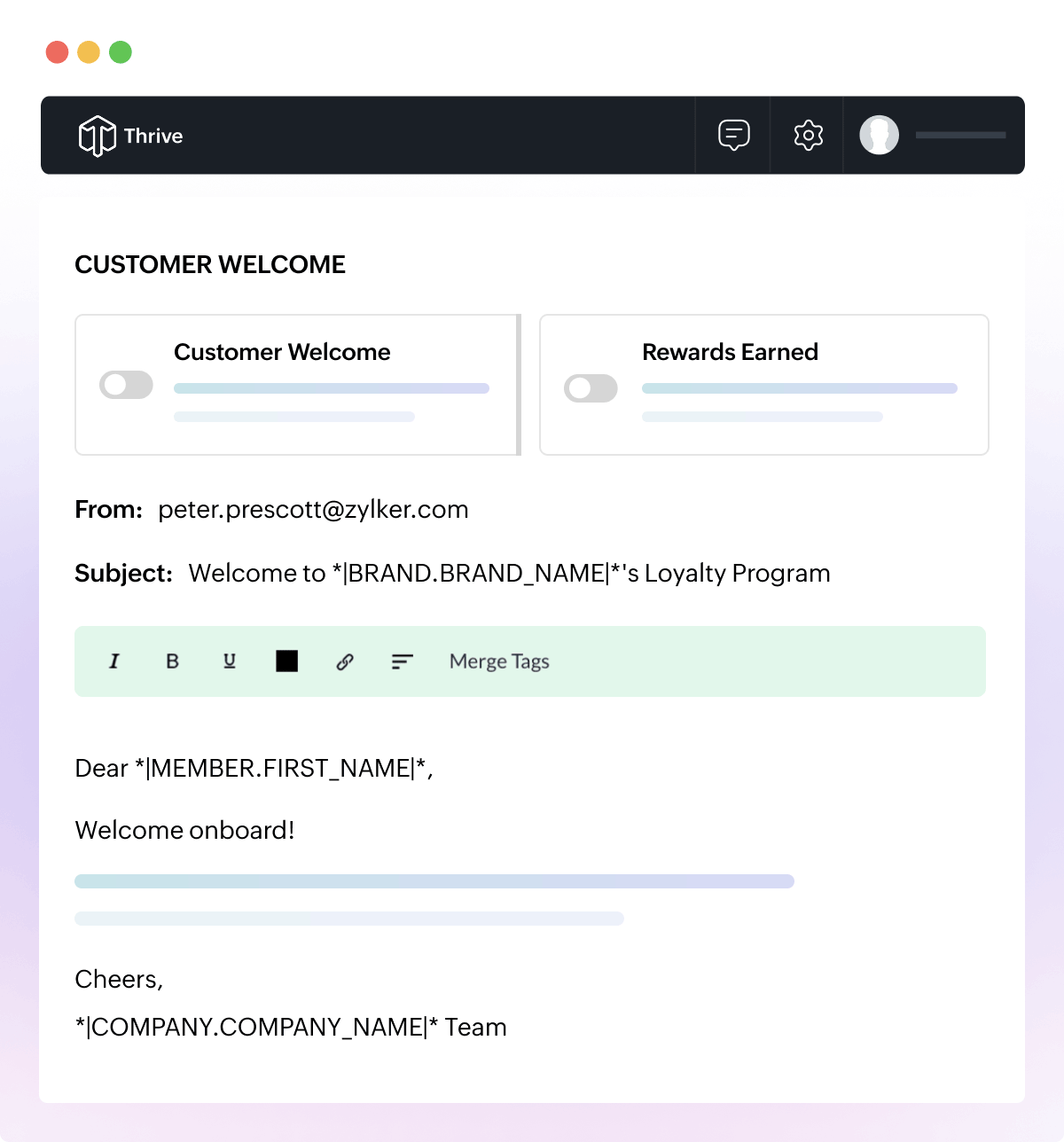Toggle off the Rewards Earned switch

(591, 387)
